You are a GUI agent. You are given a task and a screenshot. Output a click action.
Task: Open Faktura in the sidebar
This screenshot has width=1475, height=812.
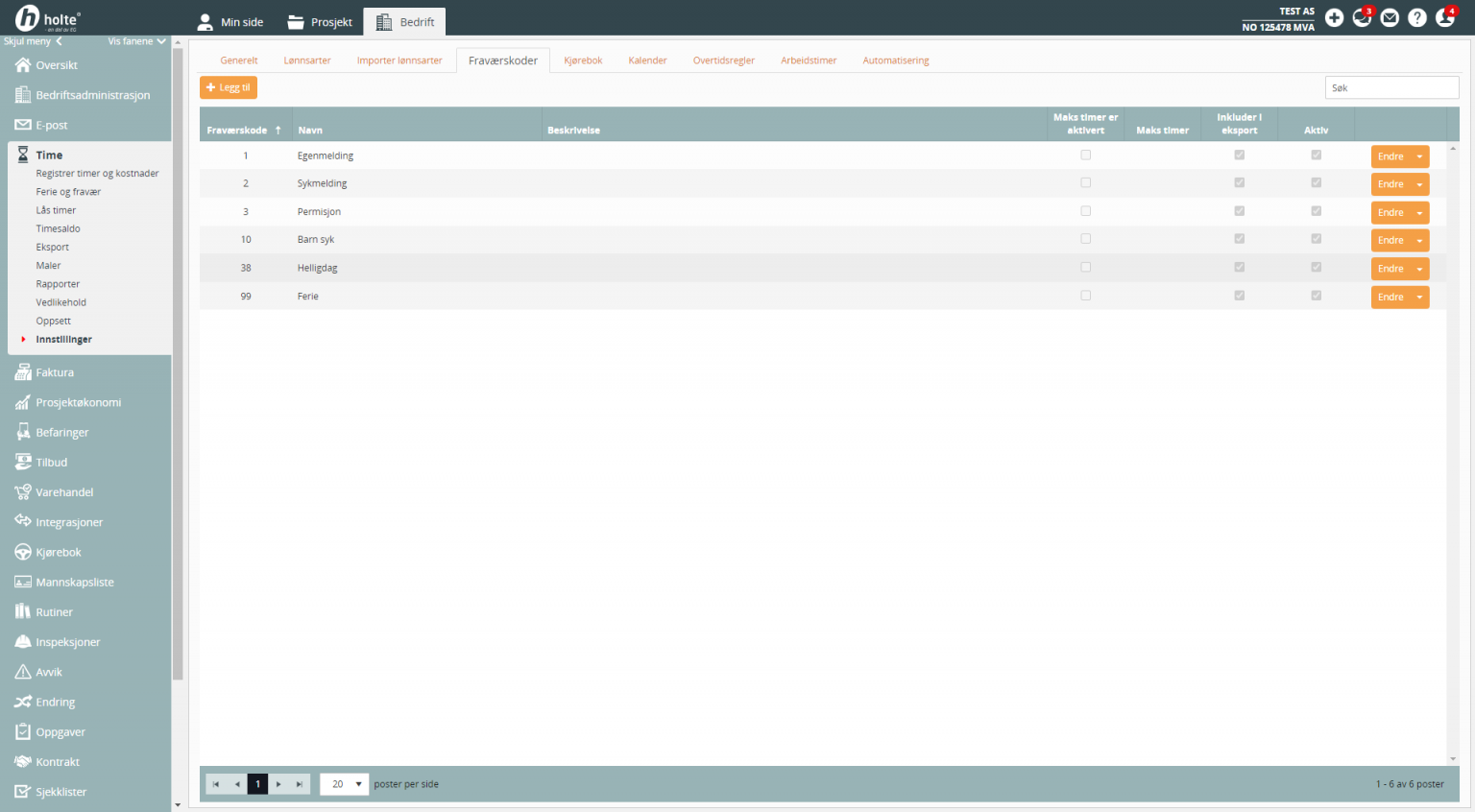55,372
